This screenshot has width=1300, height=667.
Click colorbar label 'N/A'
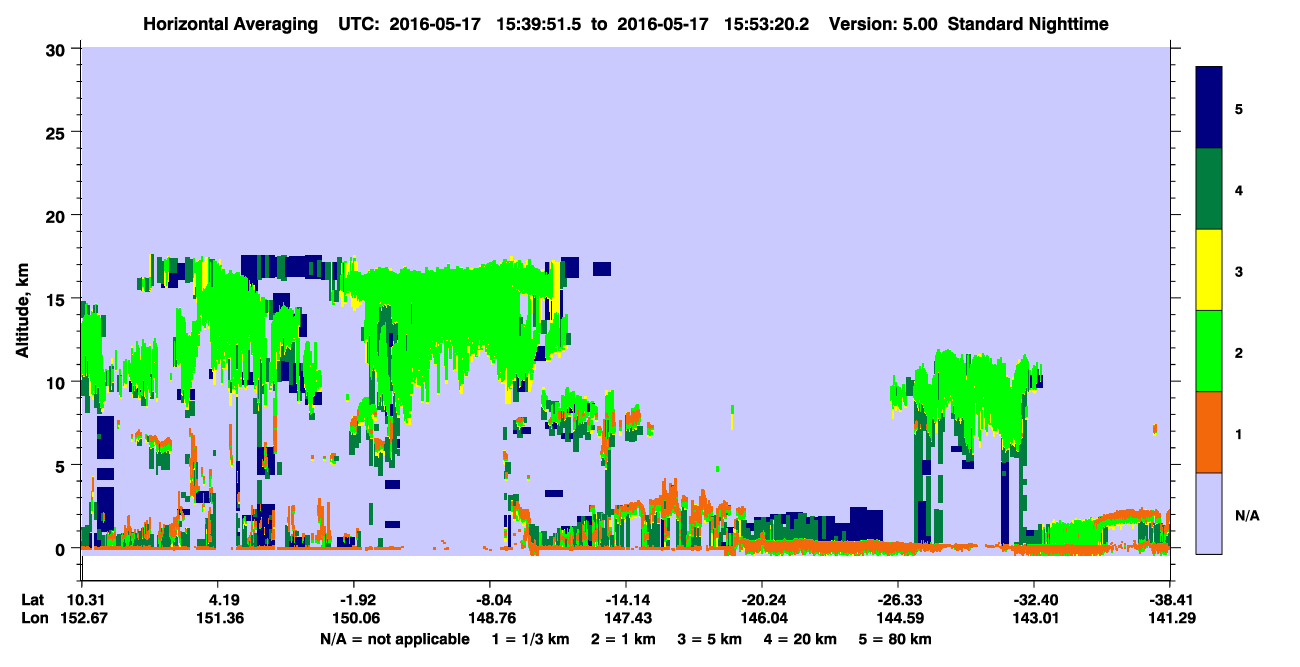(1247, 514)
